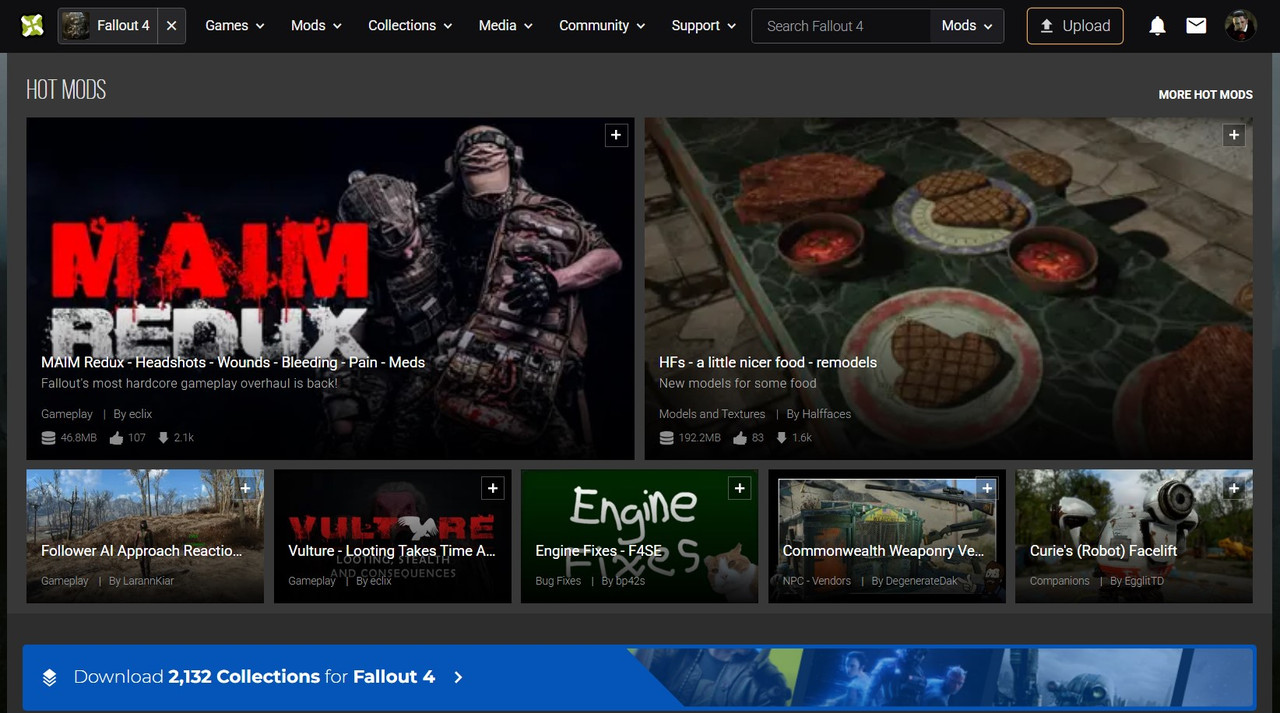The width and height of the screenshot is (1280, 713).
Task: Click plus icon on Curie's Facelift card
Action: pos(1234,488)
